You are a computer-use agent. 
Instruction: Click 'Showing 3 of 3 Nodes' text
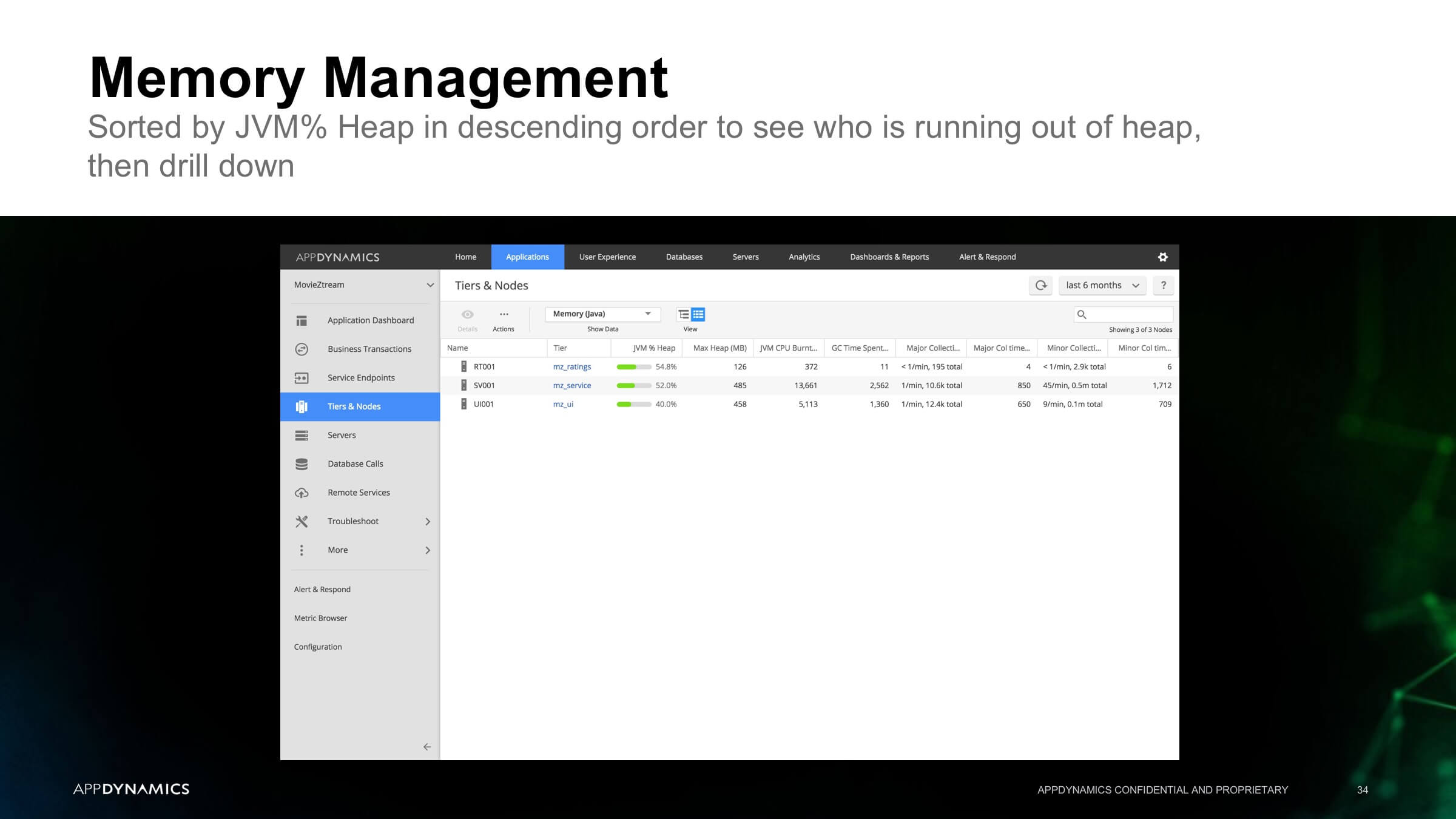pos(1141,329)
